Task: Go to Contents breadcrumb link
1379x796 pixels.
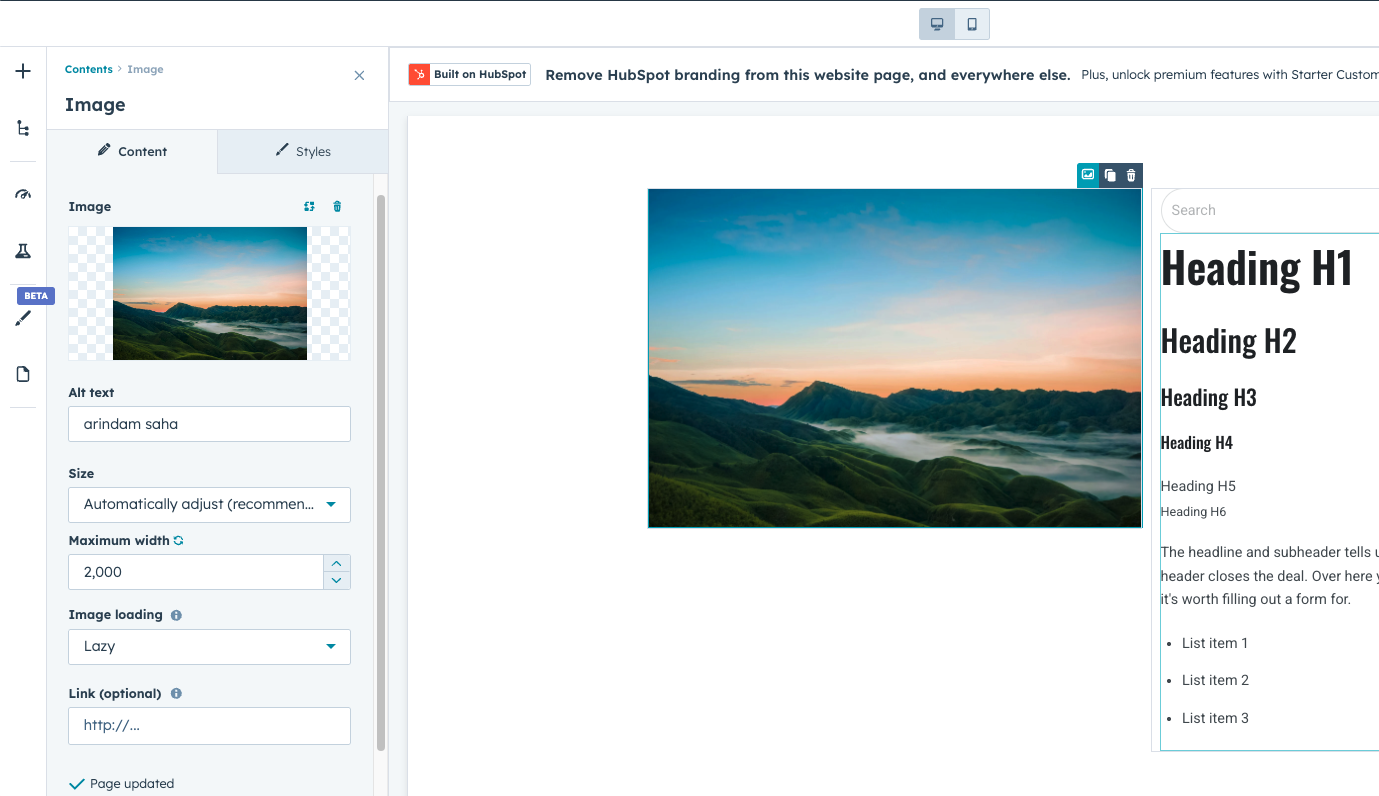Action: pyautogui.click(x=89, y=70)
